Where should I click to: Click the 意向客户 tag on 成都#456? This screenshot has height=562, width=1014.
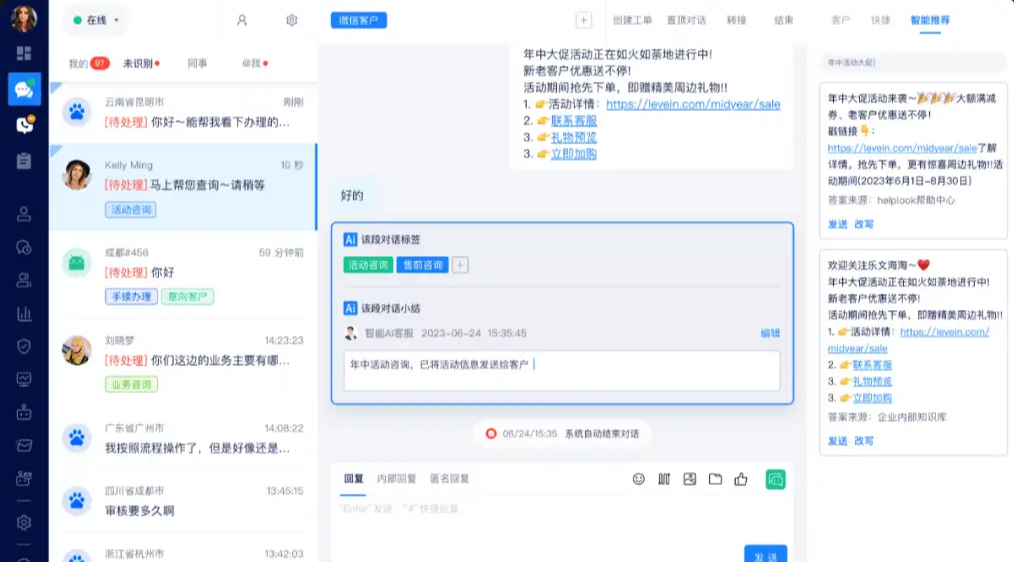(188, 297)
